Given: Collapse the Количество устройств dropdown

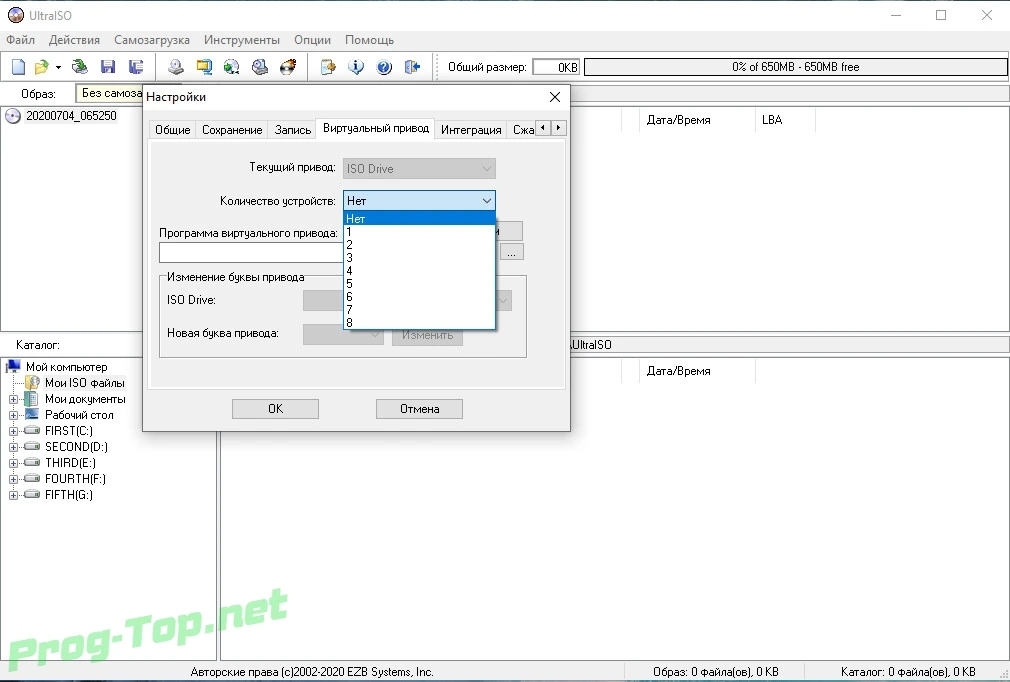Looking at the screenshot, I should point(486,201).
